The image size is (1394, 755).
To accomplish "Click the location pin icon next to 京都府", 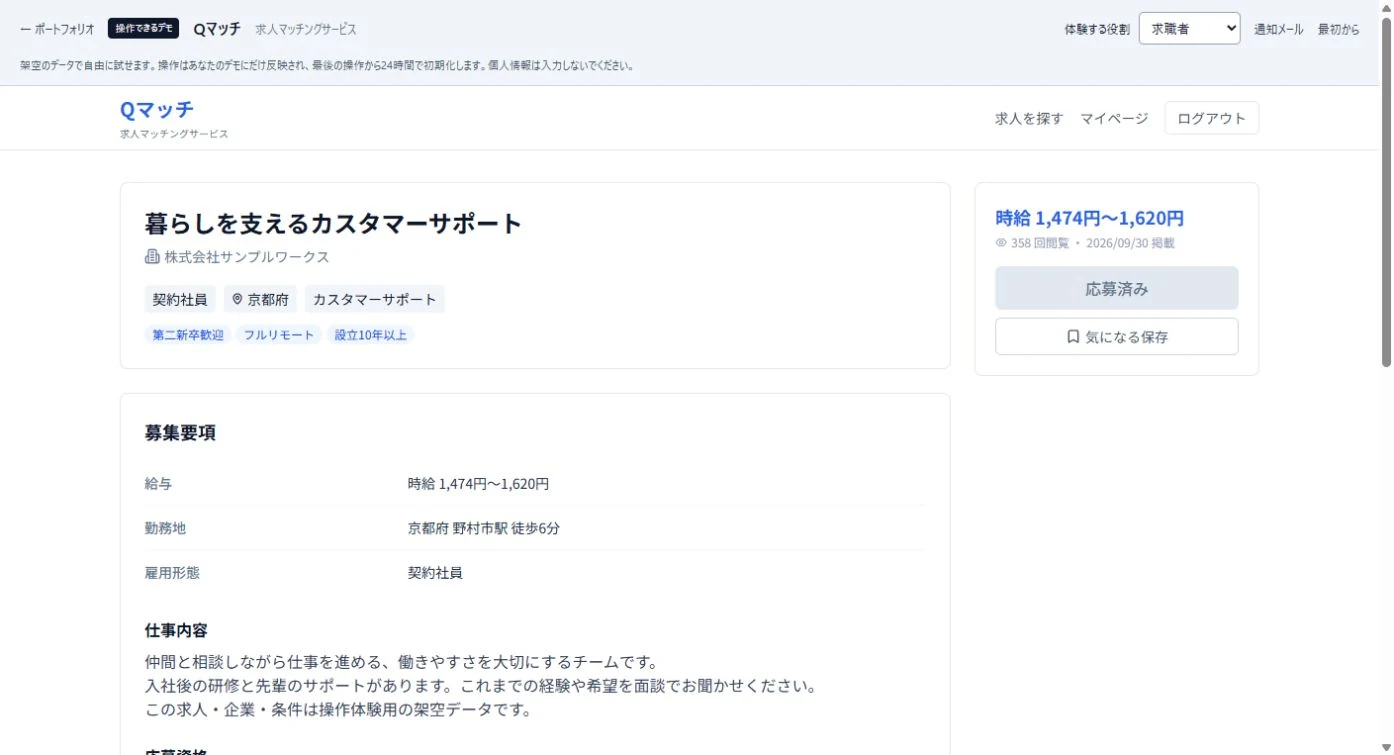I will pyautogui.click(x=237, y=299).
